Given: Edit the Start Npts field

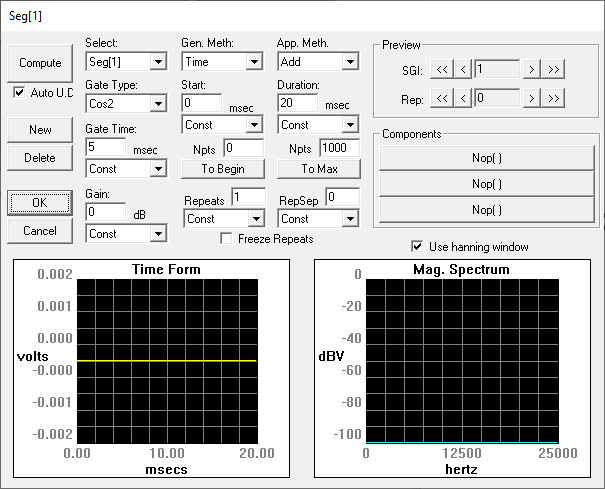Looking at the screenshot, I should [x=244, y=148].
